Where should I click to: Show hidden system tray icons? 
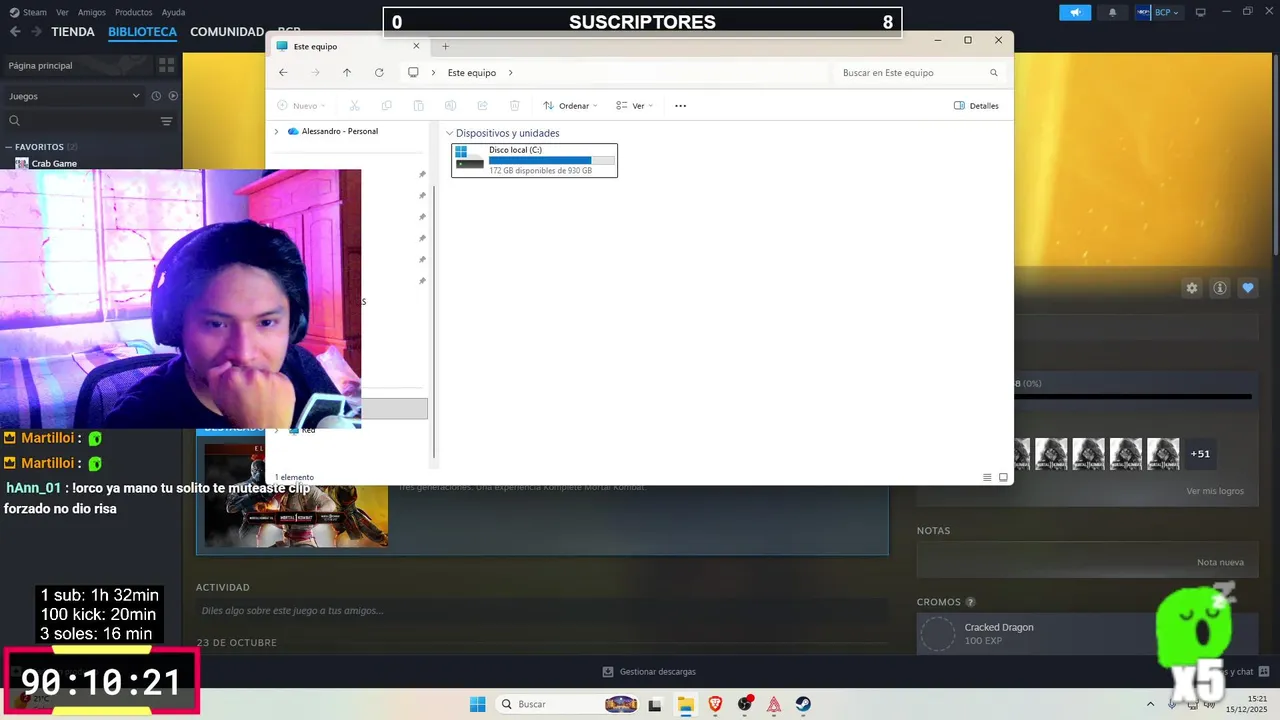1151,704
